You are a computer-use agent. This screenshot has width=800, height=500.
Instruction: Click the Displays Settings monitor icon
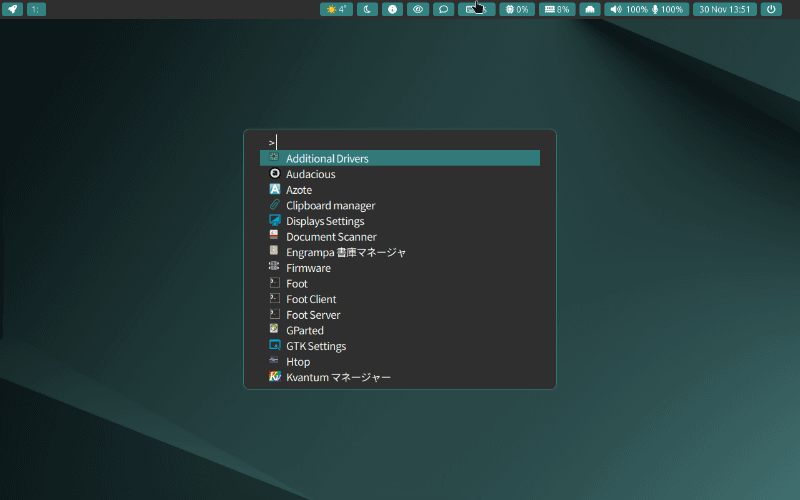[274, 220]
